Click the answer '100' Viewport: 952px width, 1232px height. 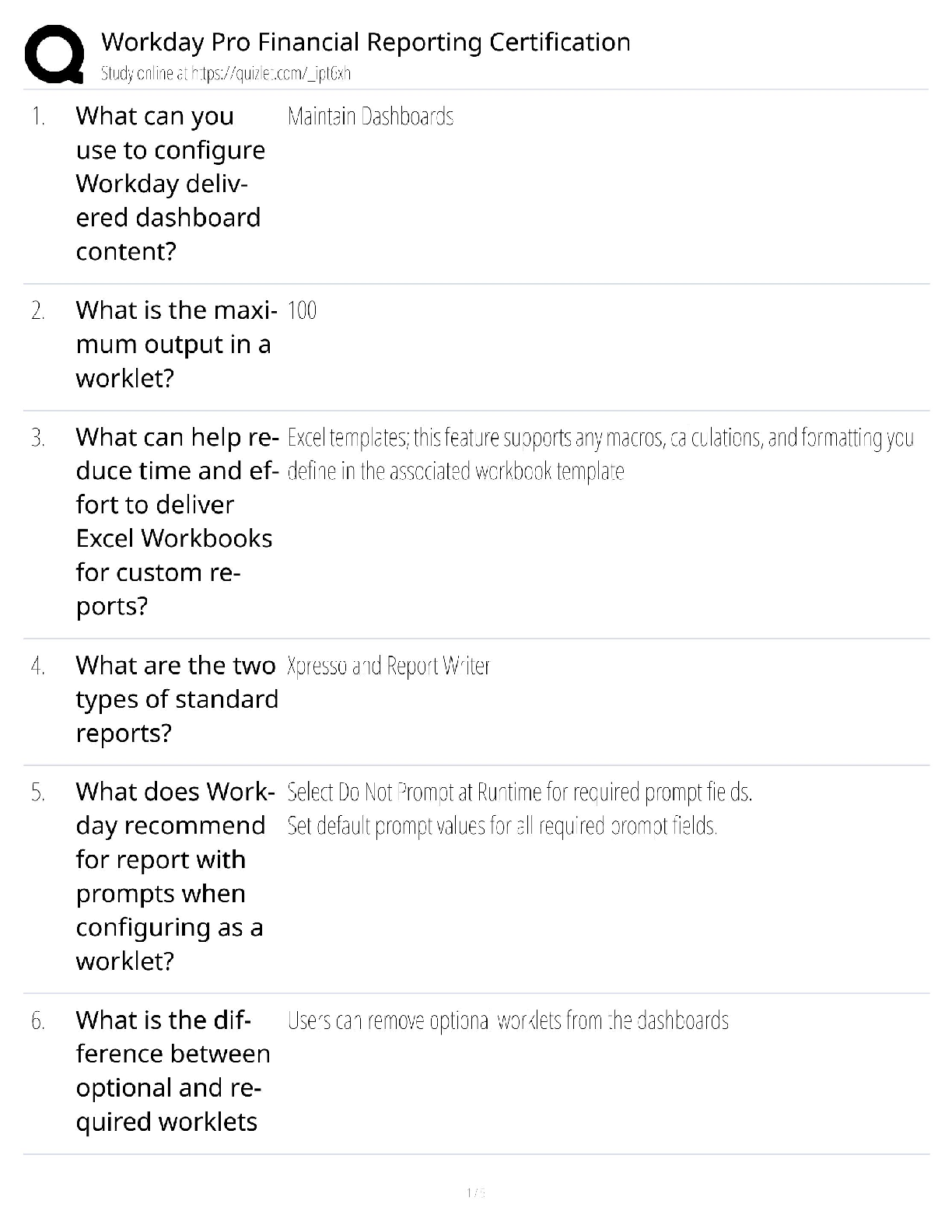tap(302, 311)
